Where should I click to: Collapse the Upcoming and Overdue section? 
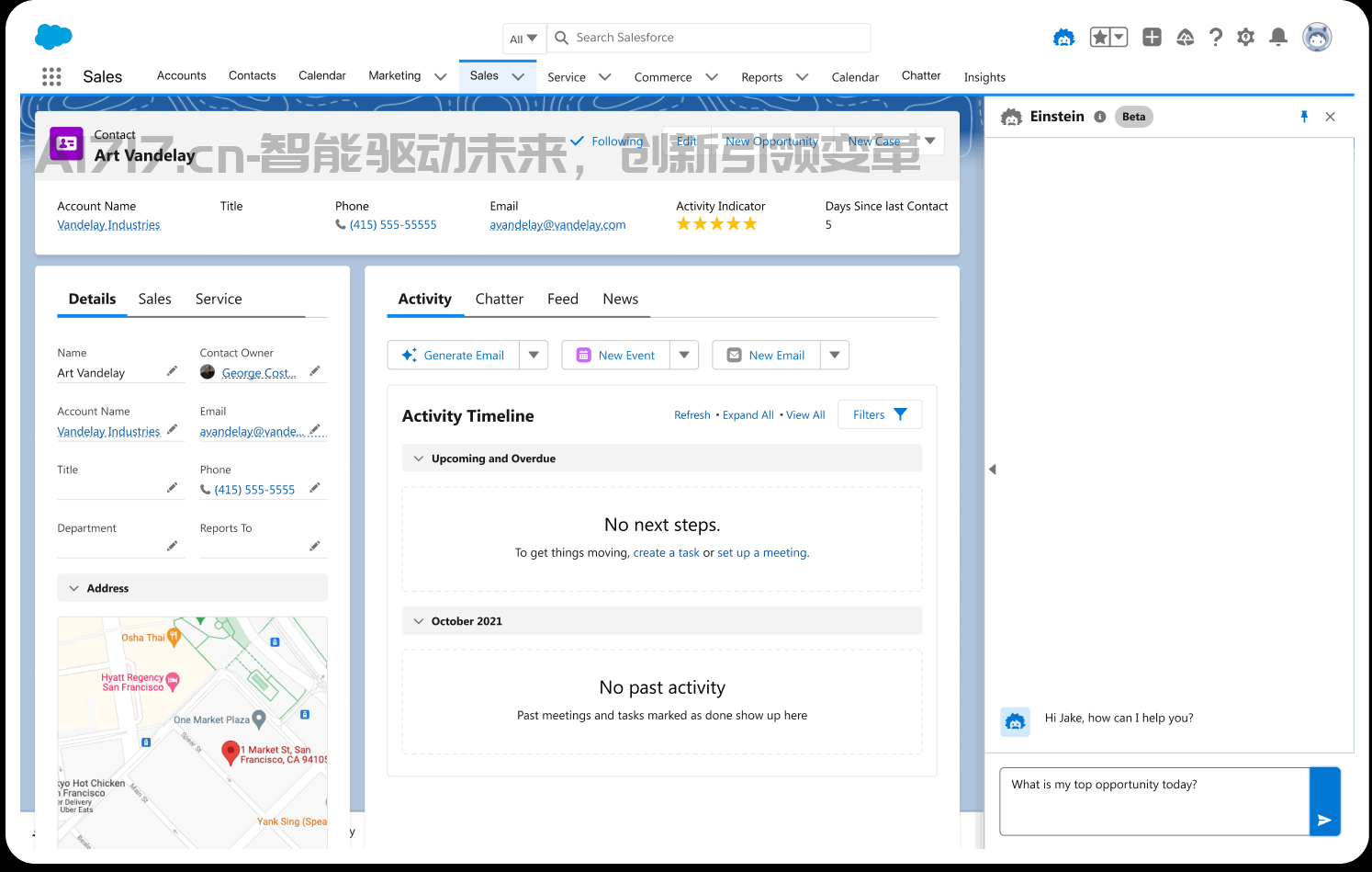pyautogui.click(x=419, y=459)
